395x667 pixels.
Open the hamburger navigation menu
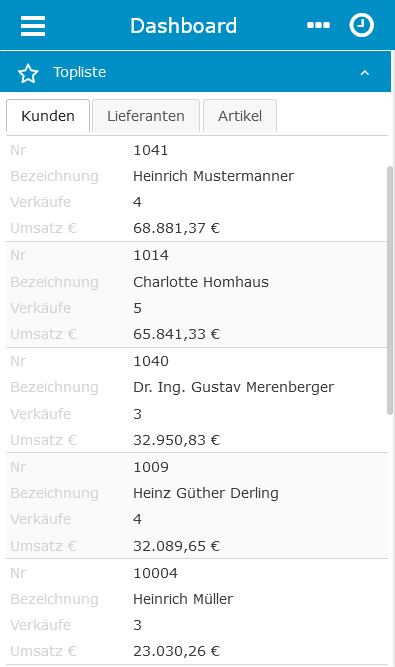(33, 26)
